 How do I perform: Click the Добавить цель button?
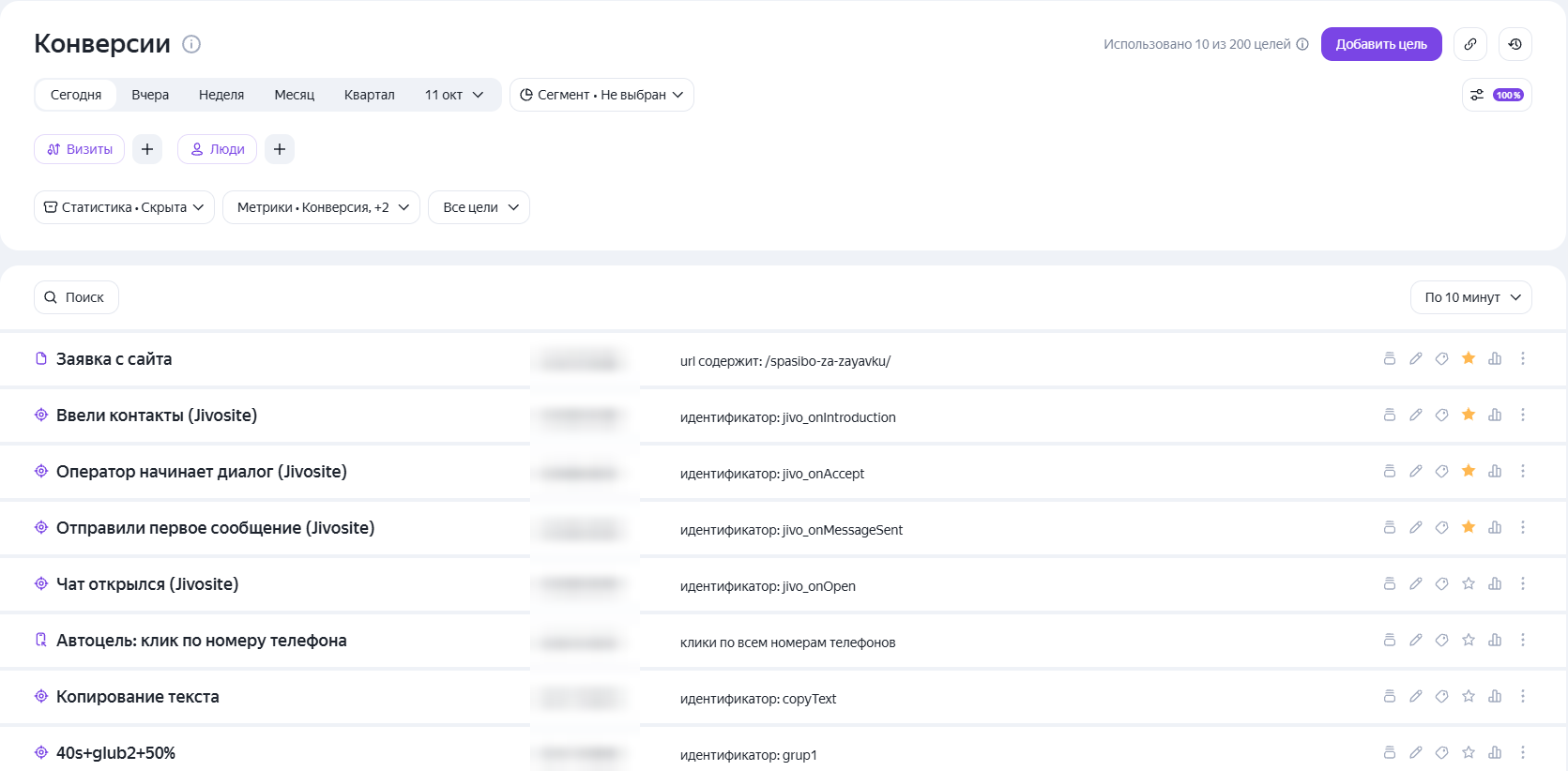pyautogui.click(x=1381, y=44)
